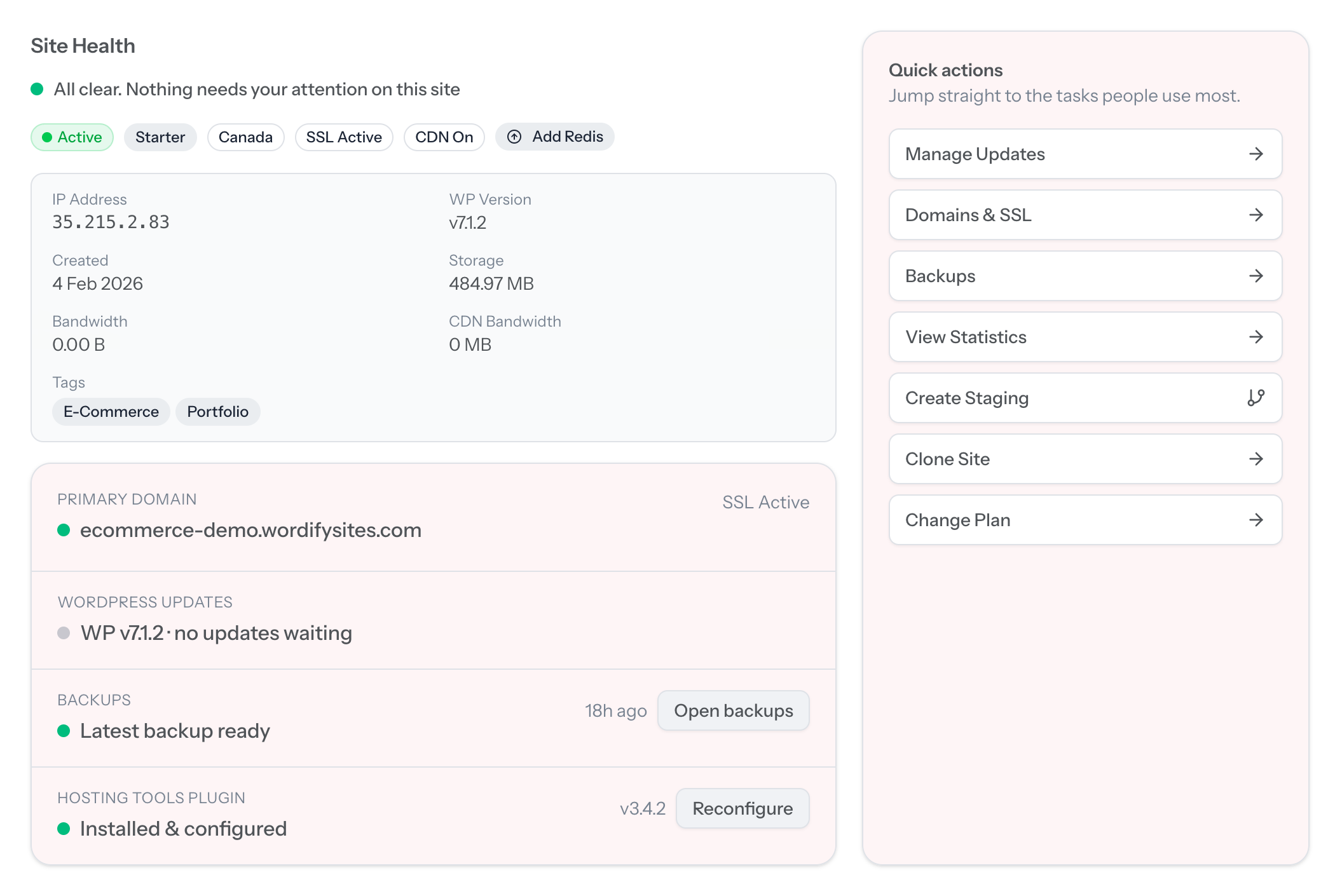Viewport: 1321px width, 896px height.
Task: Click the Site Health heading
Action: pyautogui.click(x=83, y=46)
